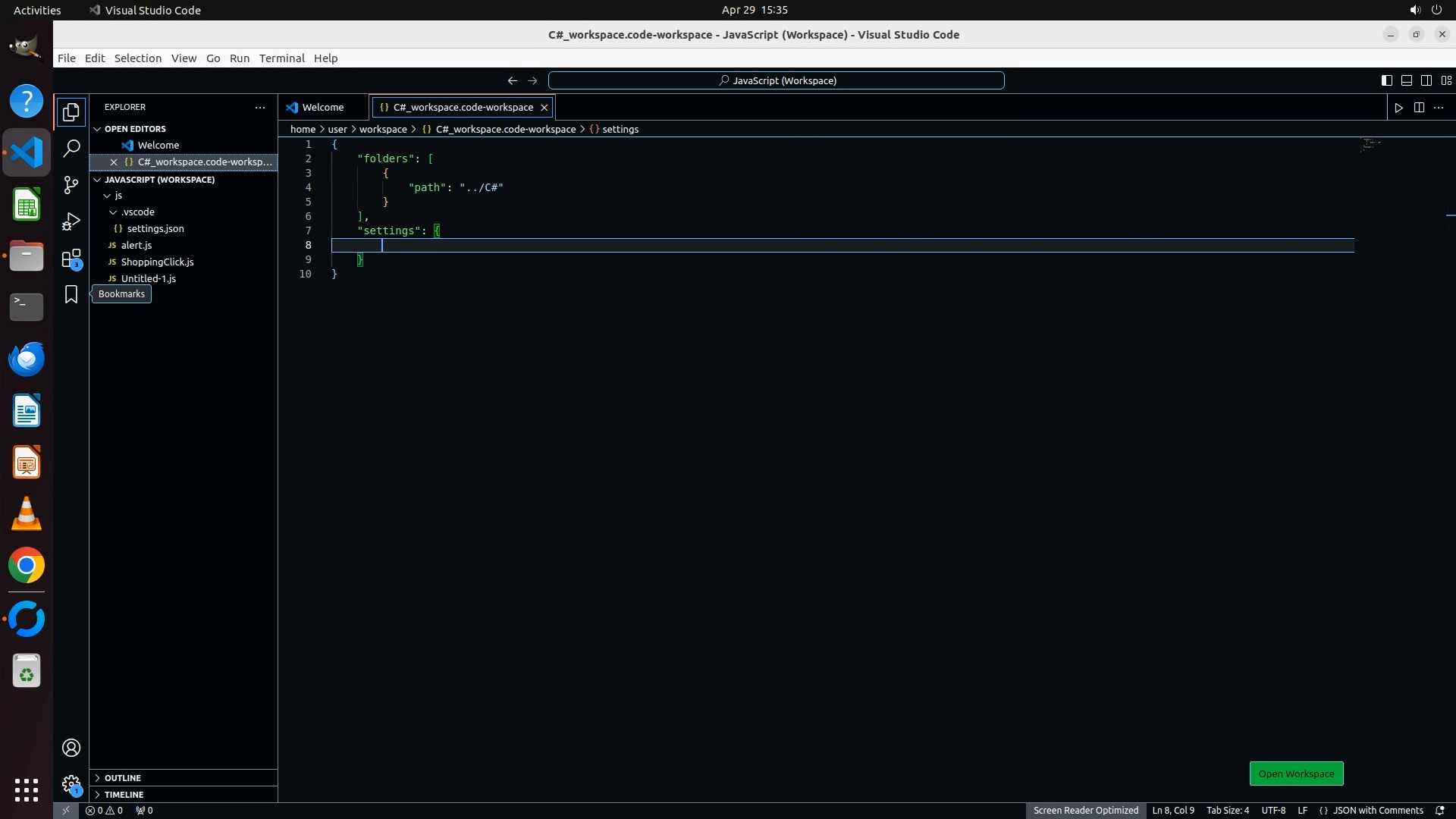This screenshot has height=819, width=1456.
Task: Open the Terminal menu
Action: point(281,58)
